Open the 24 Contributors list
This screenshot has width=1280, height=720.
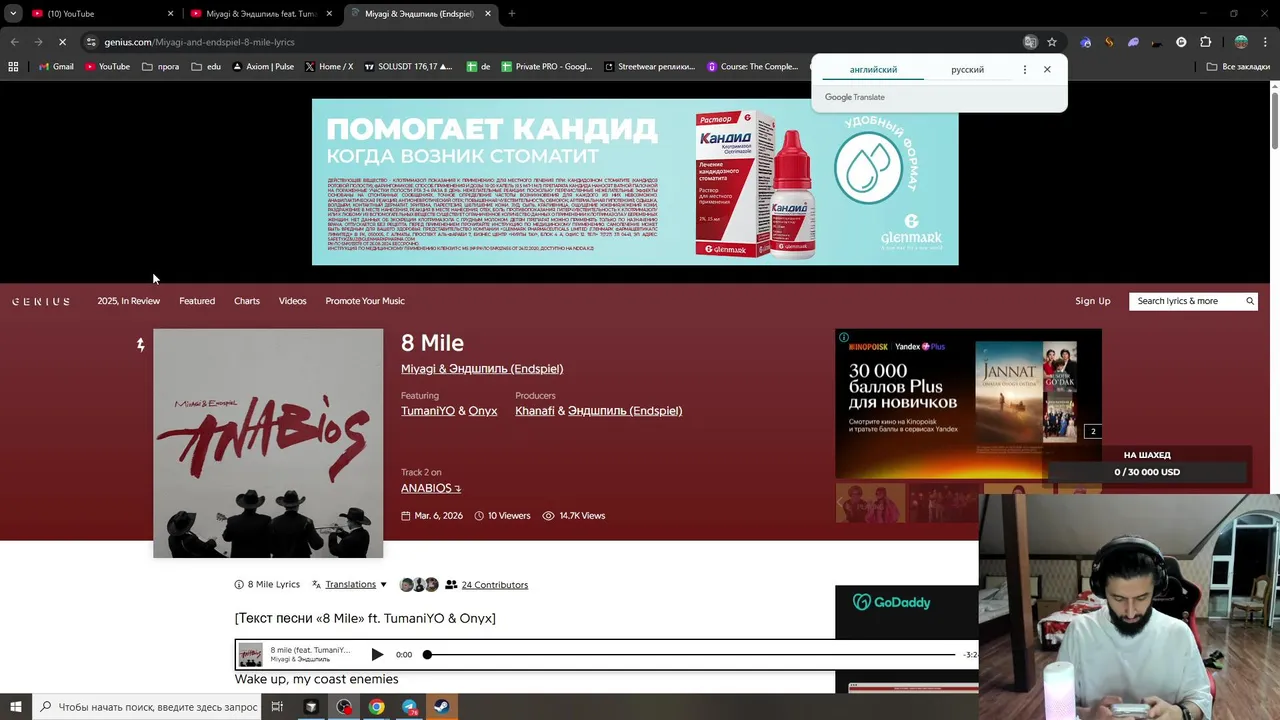pos(494,585)
